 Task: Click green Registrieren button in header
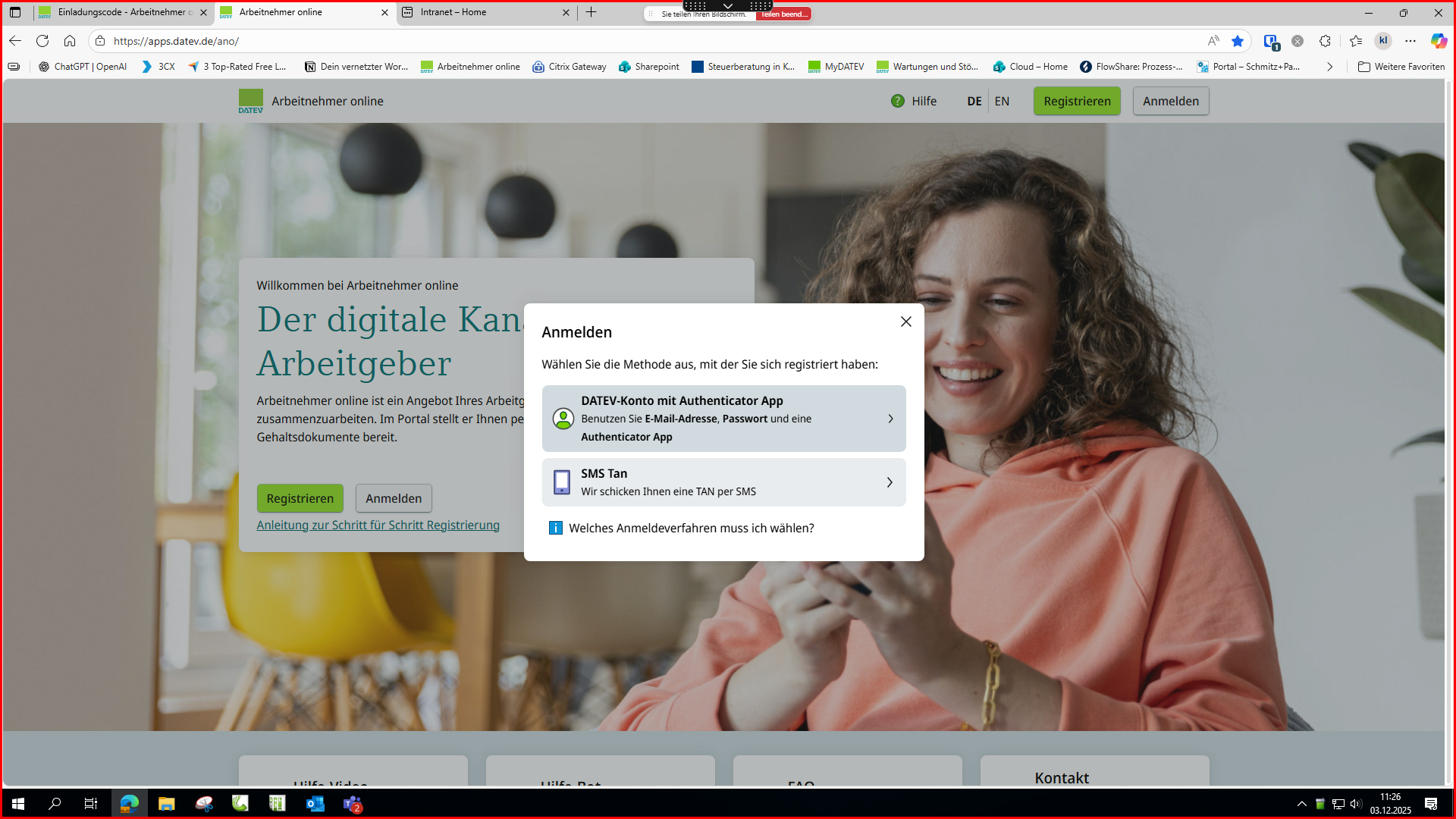[1076, 101]
